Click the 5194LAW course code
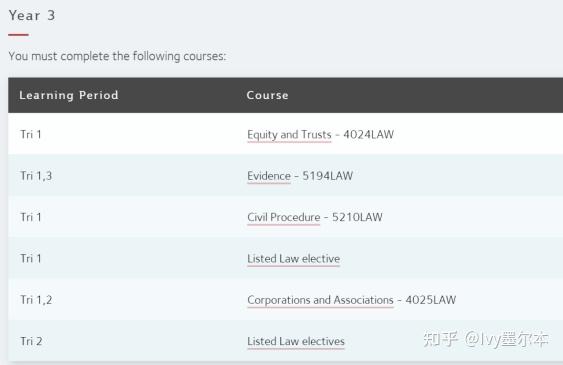Viewport: 563px width, 365px height. click(x=327, y=176)
